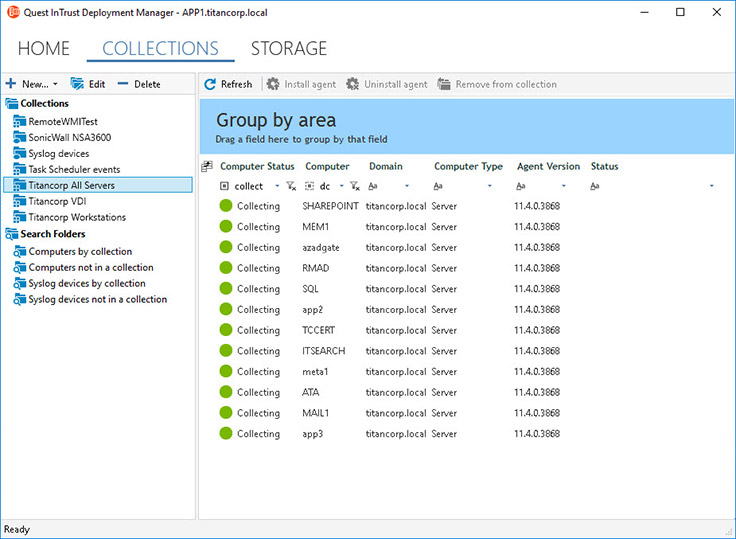Open the New dropdown menu

pos(55,84)
